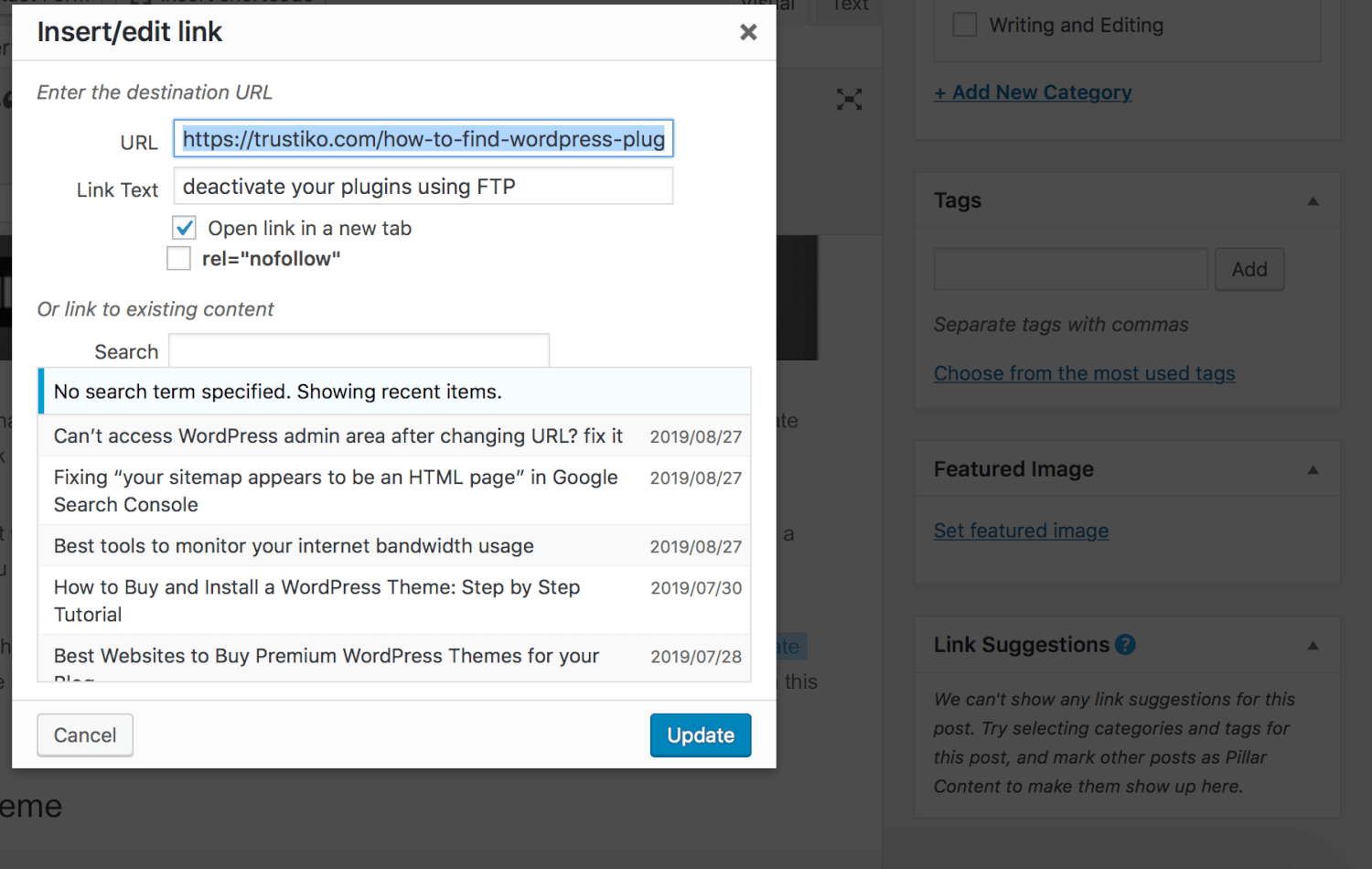This screenshot has height=869, width=1372.
Task: Cancel the link editing dialog
Action: click(84, 735)
